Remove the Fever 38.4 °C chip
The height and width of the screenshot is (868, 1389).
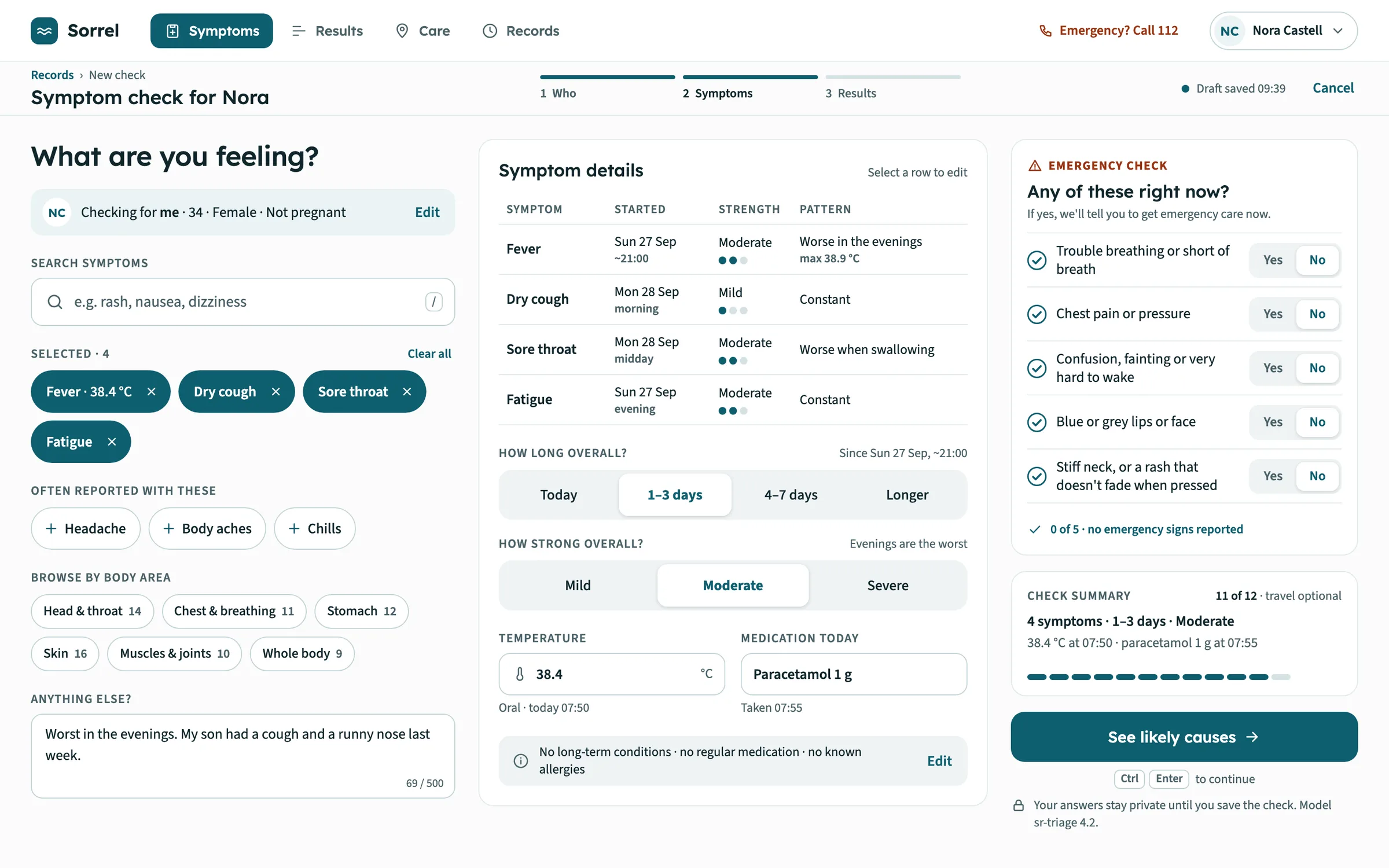[152, 392]
